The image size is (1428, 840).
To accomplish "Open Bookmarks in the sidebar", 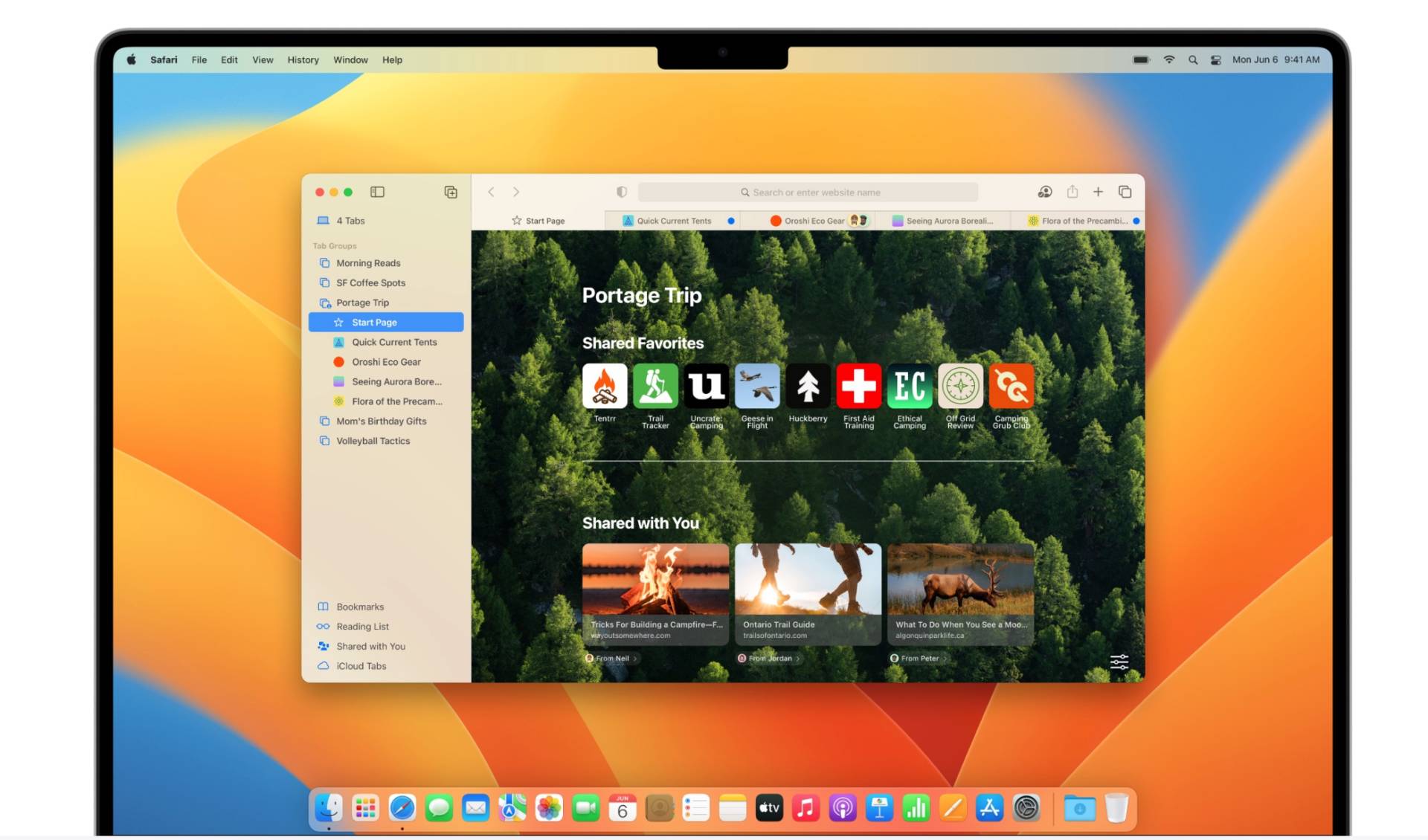I will click(386, 607).
